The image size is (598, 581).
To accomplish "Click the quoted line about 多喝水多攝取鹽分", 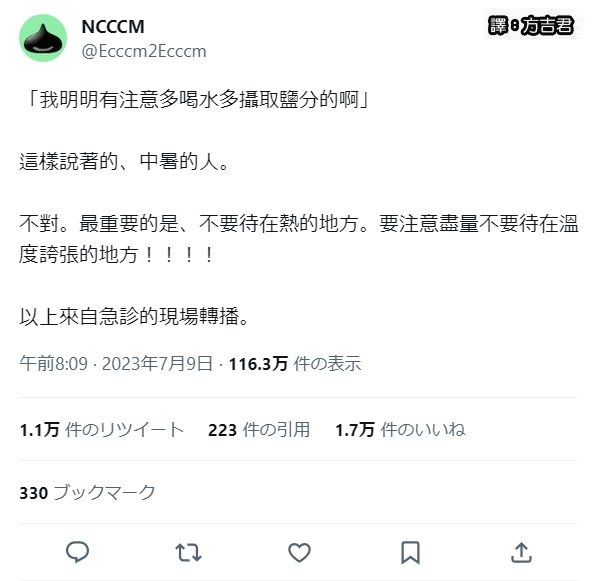I will [x=197, y=100].
